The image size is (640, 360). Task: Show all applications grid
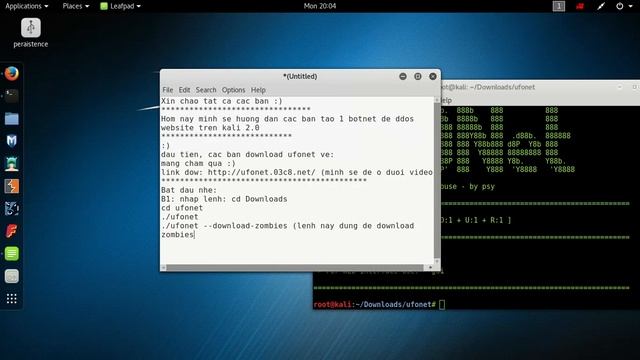pyautogui.click(x=11, y=299)
